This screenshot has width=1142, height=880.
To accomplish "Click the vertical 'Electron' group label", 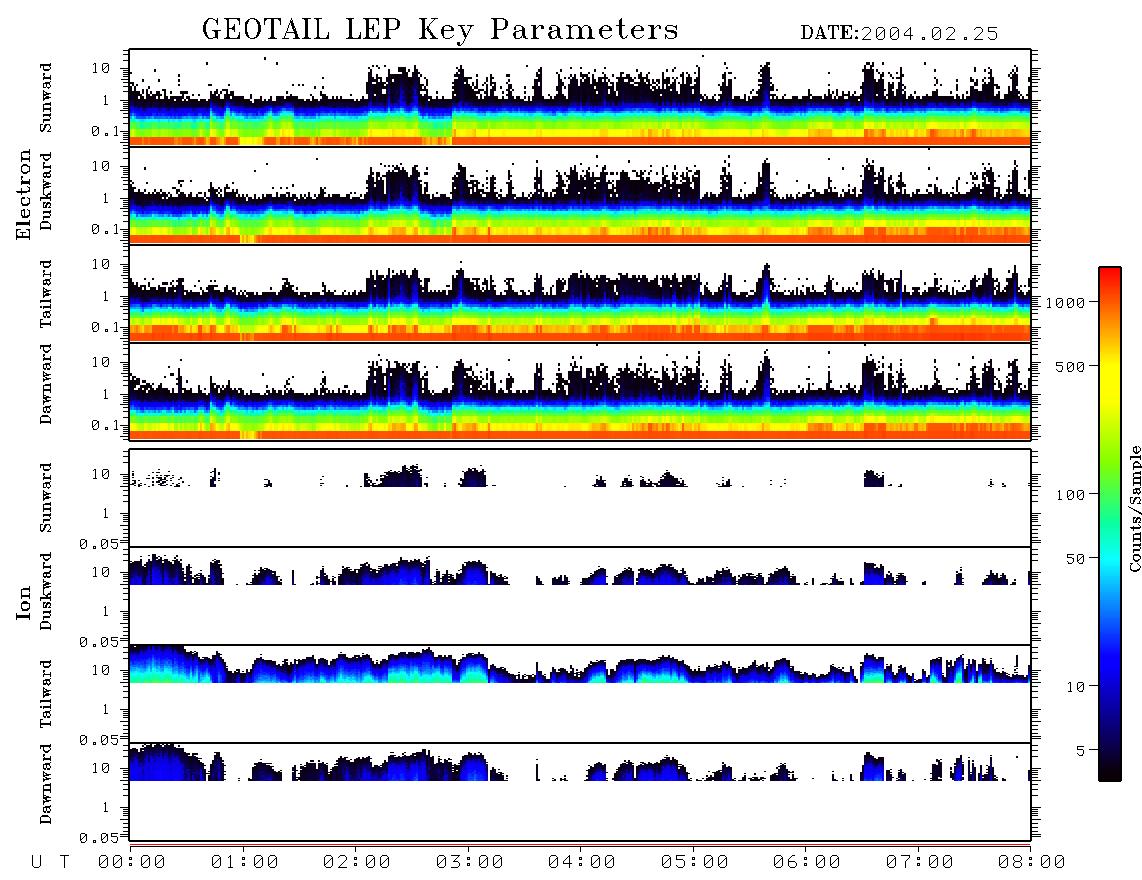I will pos(24,194).
